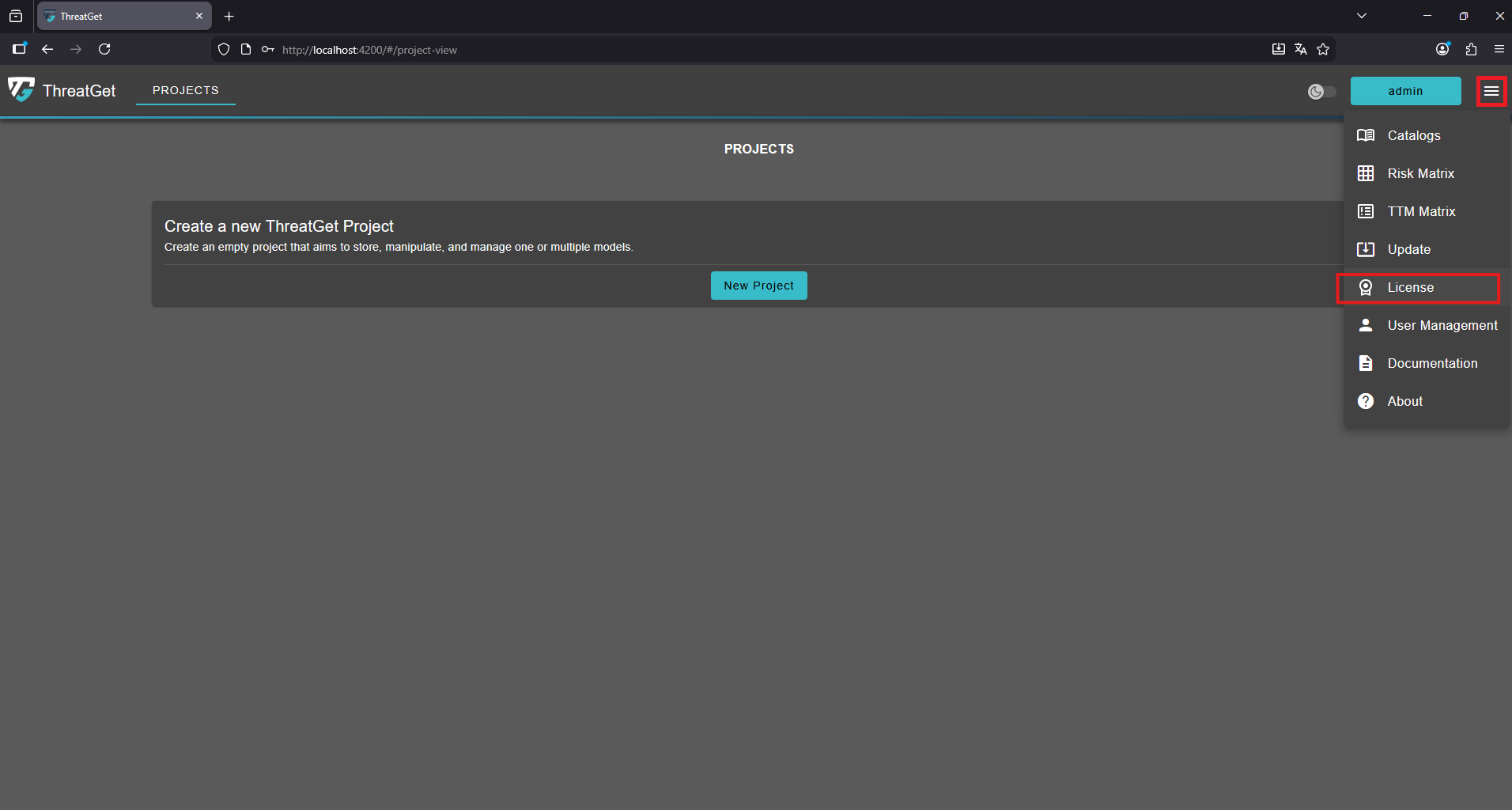Image resolution: width=1512 pixels, height=810 pixels.
Task: Select the ThreatGet browser tab
Action: click(x=119, y=16)
